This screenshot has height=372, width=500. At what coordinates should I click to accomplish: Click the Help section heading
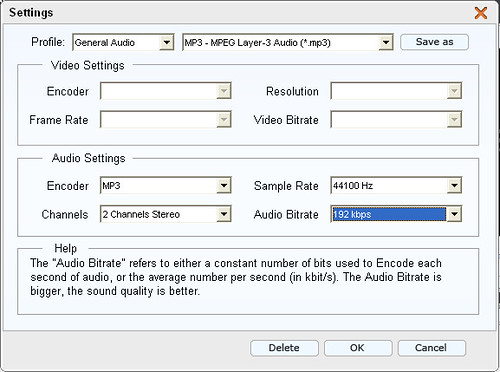point(66,248)
